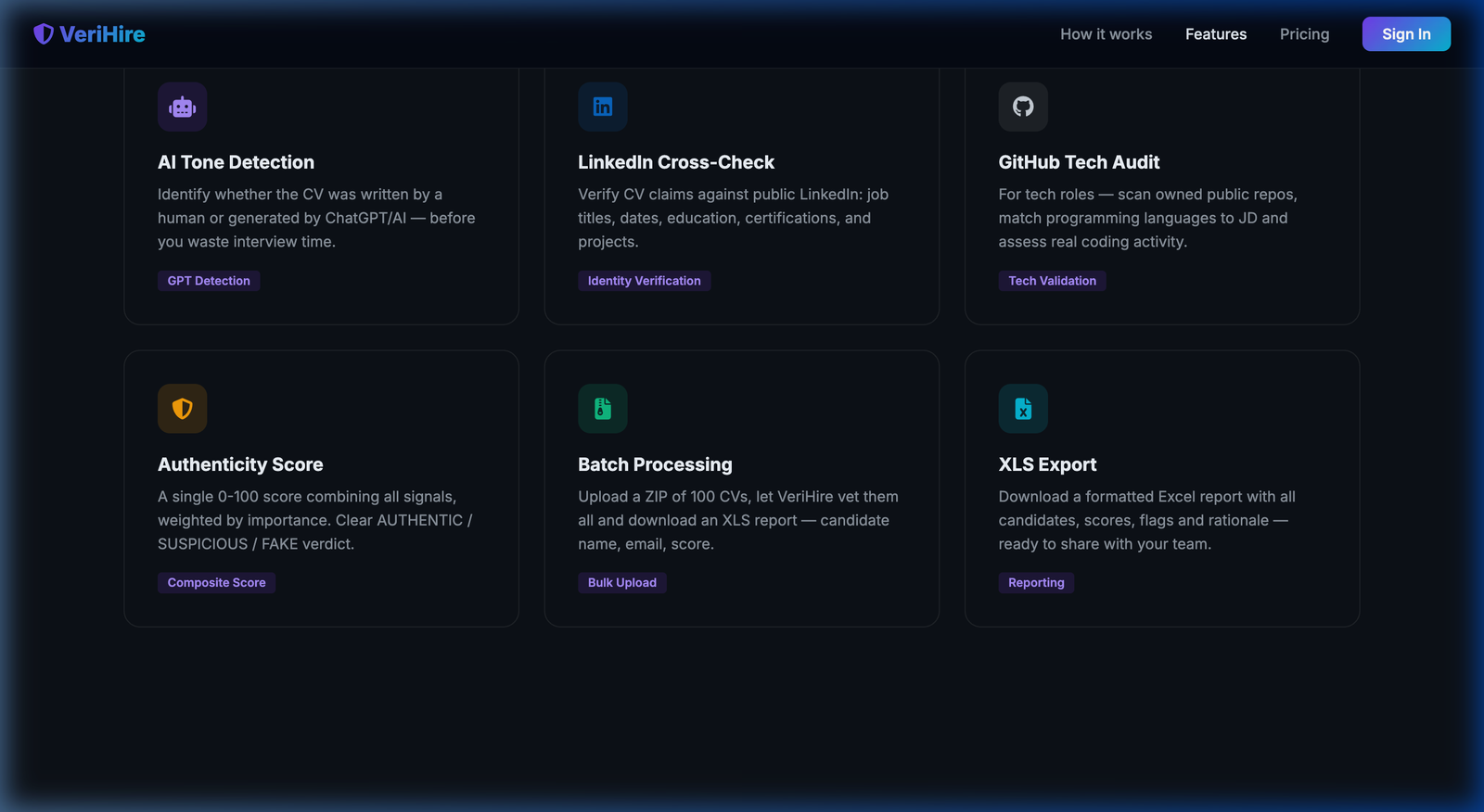1484x812 pixels.
Task: Click the 'A single 0-100 score' description
Action: 315,520
